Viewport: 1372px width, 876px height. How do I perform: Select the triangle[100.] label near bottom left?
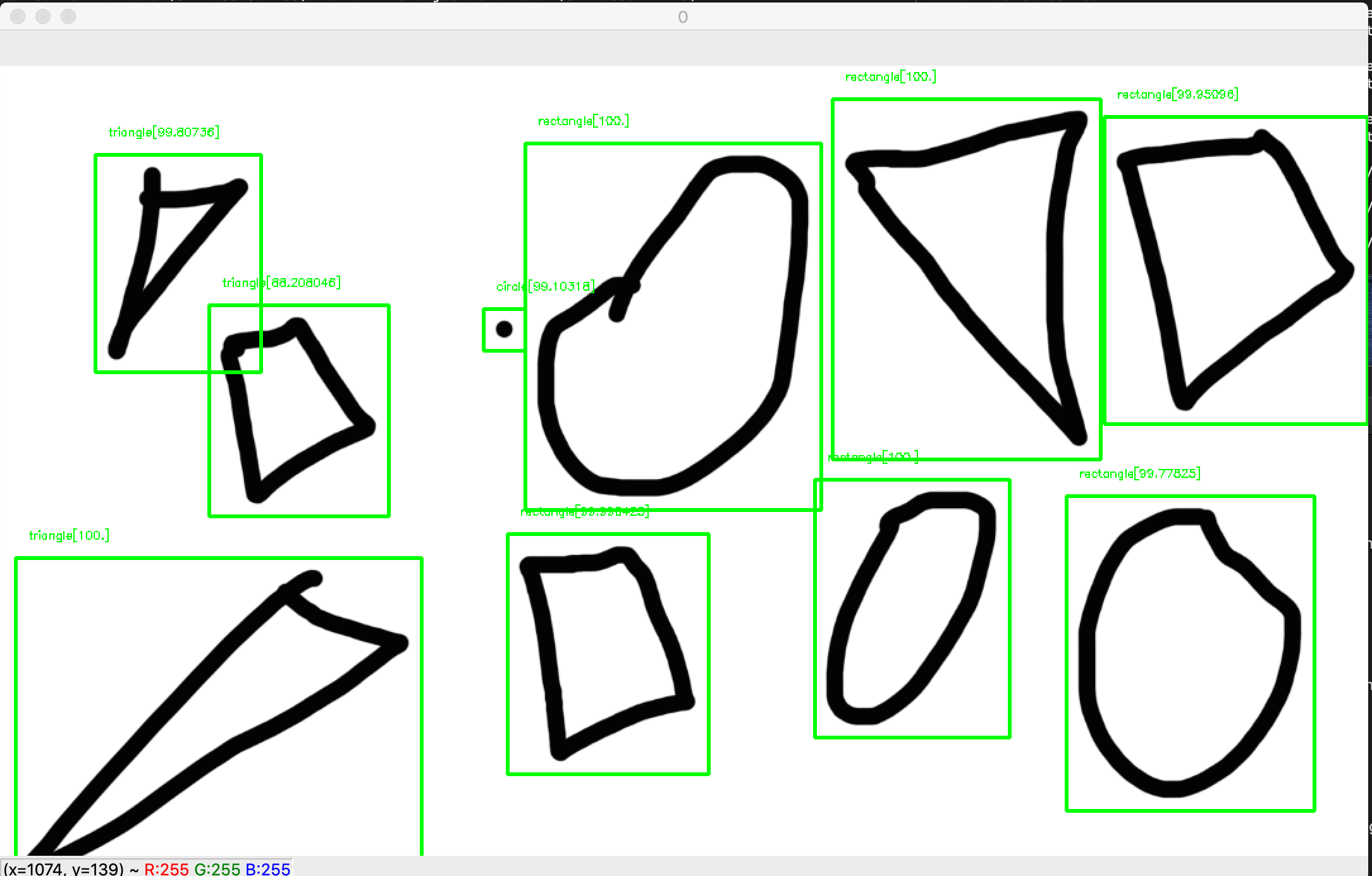70,535
